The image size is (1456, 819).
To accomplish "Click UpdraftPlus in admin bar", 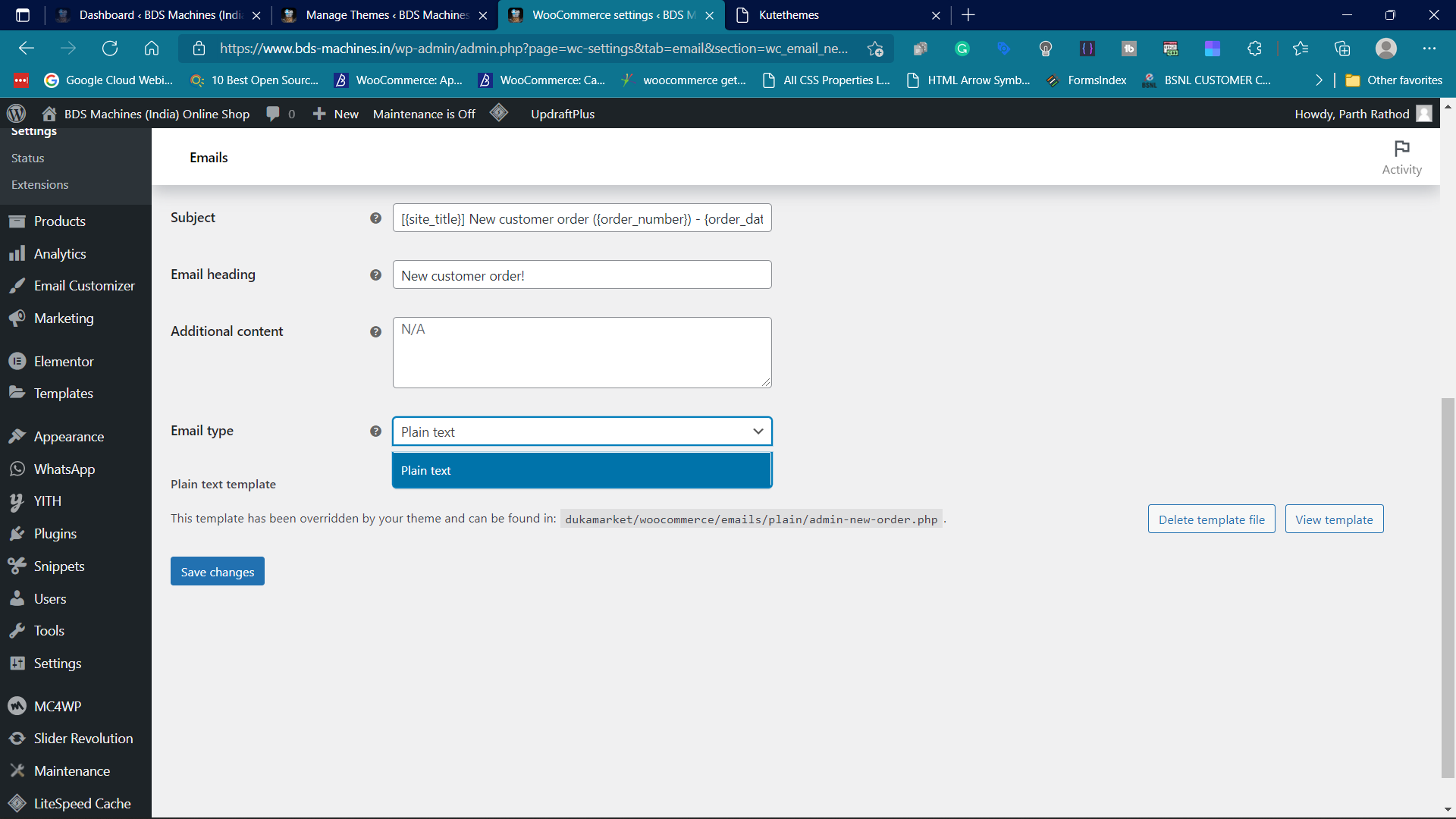I will [563, 114].
